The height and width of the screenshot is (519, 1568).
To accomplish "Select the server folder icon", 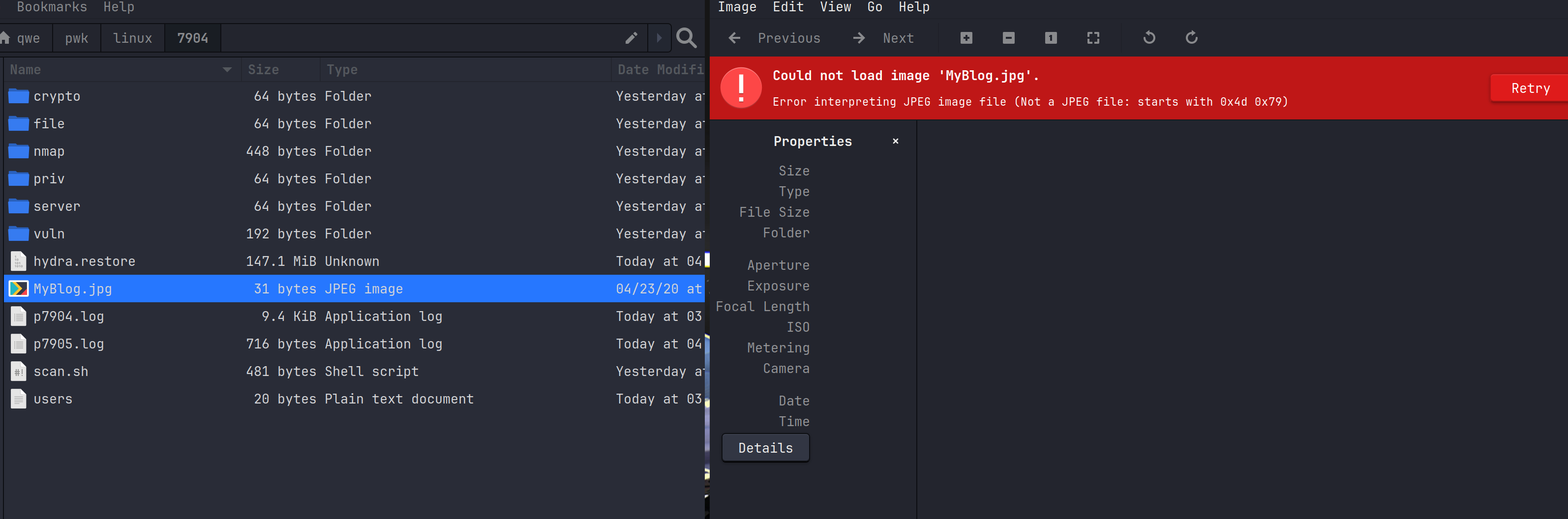I will 18,206.
